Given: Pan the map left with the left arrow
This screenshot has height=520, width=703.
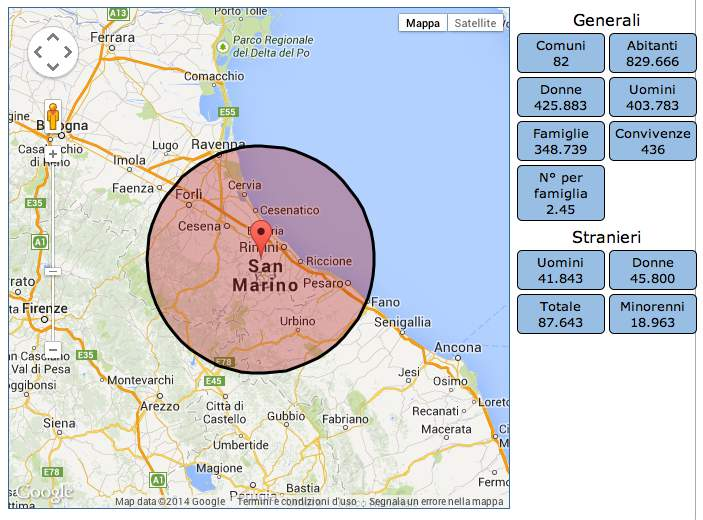Looking at the screenshot, I should point(38,52).
